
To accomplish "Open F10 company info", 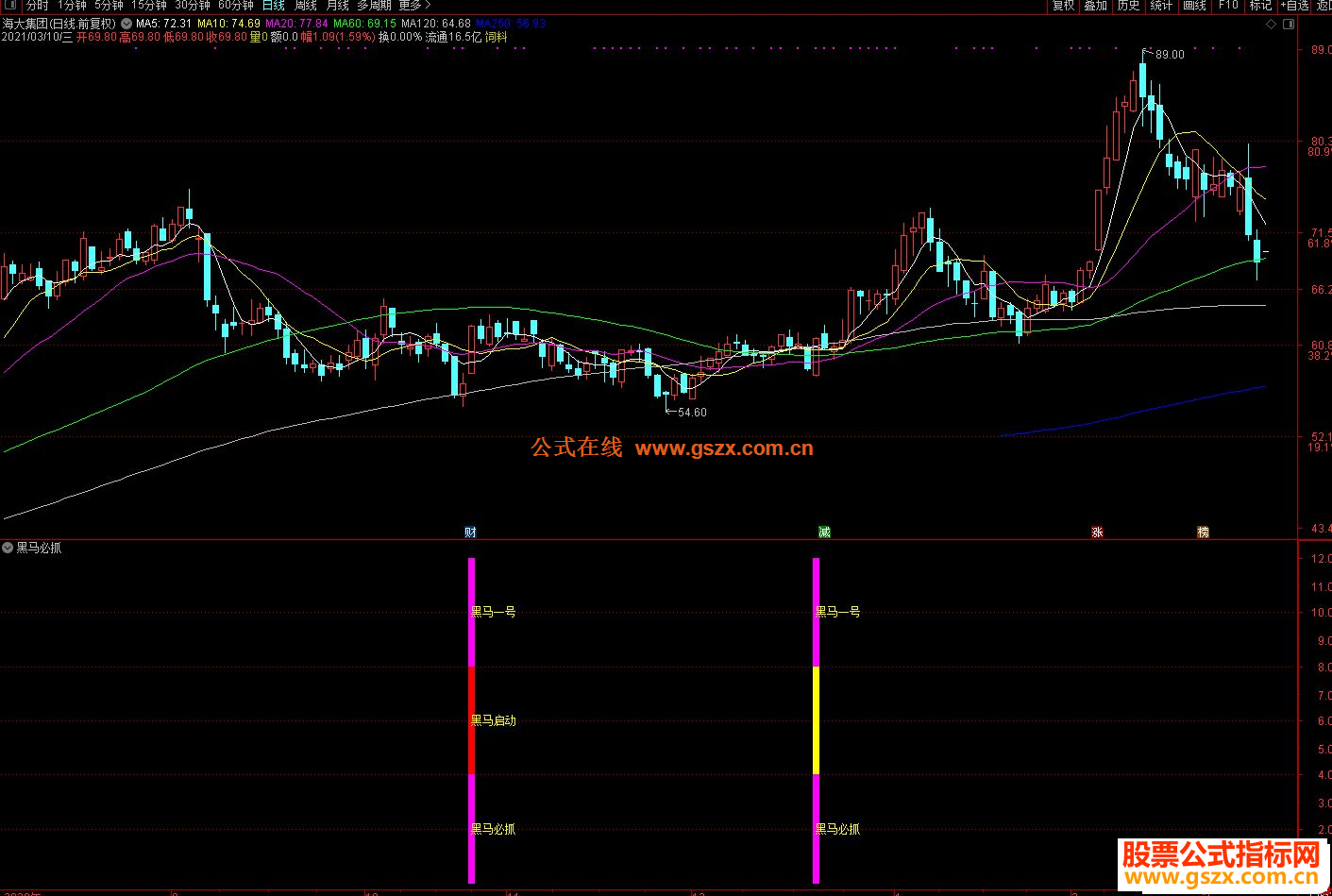I will coord(1228,6).
